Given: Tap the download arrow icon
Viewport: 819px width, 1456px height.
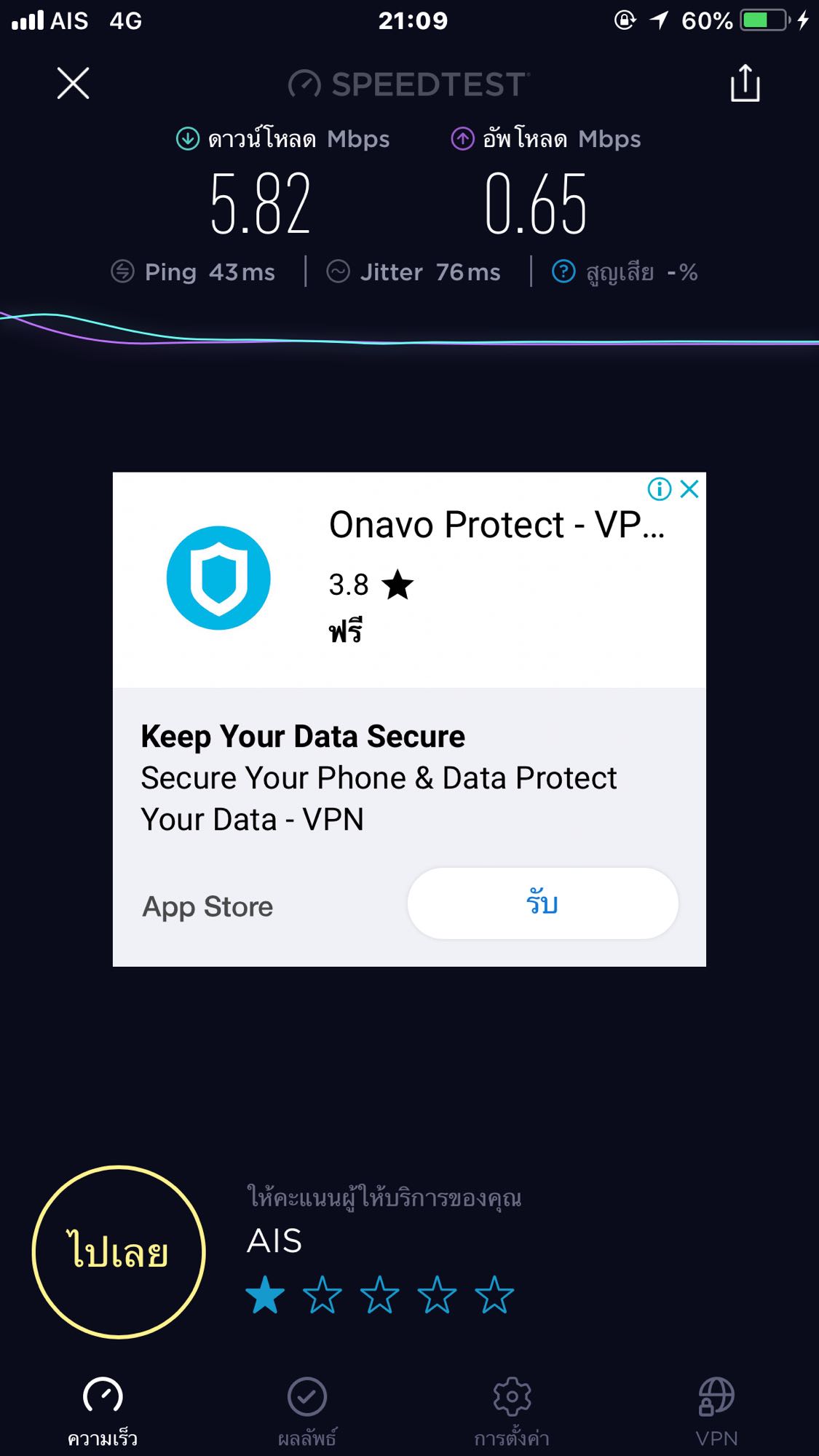Looking at the screenshot, I should point(188,138).
